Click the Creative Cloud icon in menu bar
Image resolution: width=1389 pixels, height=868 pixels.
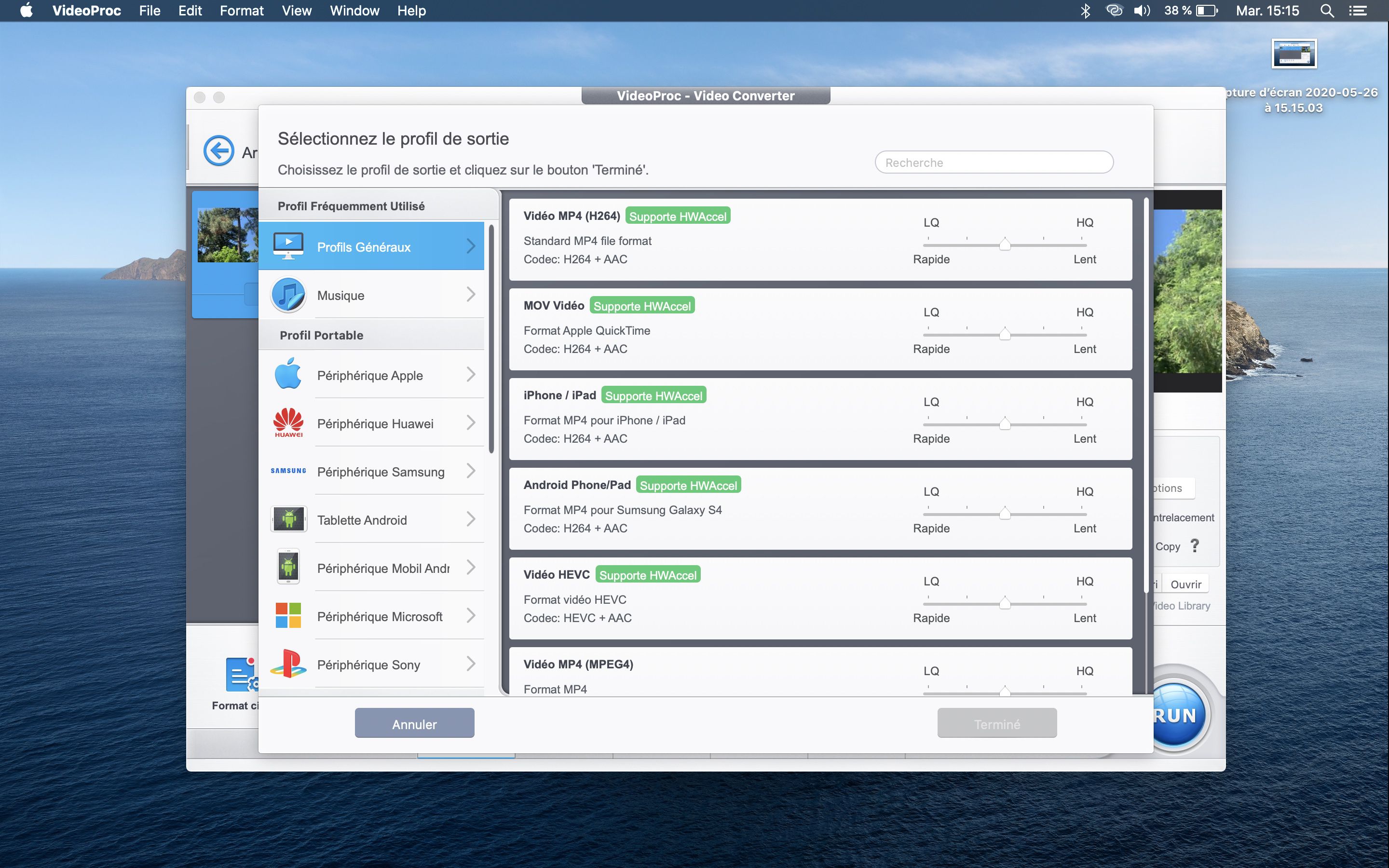[1114, 10]
